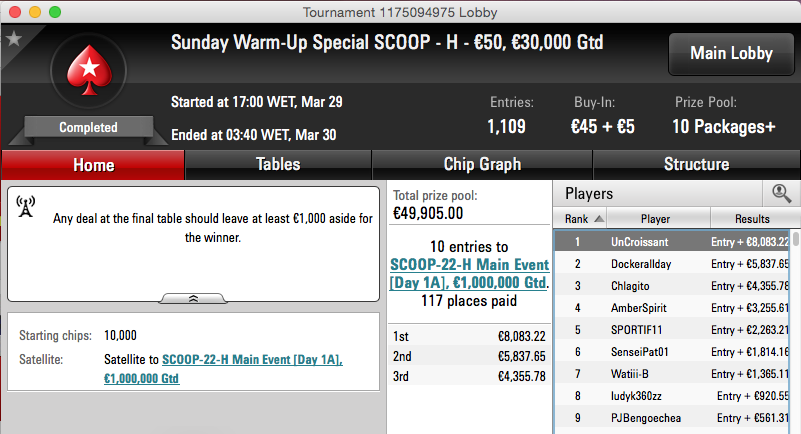This screenshot has width=801, height=434.
Task: Open the Chip Graph tab
Action: point(482,164)
